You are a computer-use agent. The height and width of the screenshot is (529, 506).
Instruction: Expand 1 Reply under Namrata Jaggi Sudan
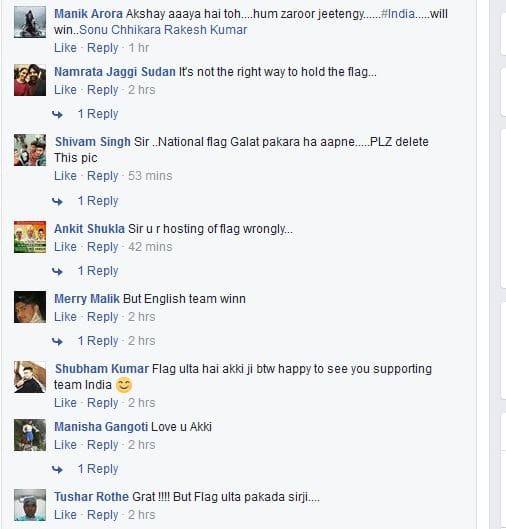click(98, 114)
